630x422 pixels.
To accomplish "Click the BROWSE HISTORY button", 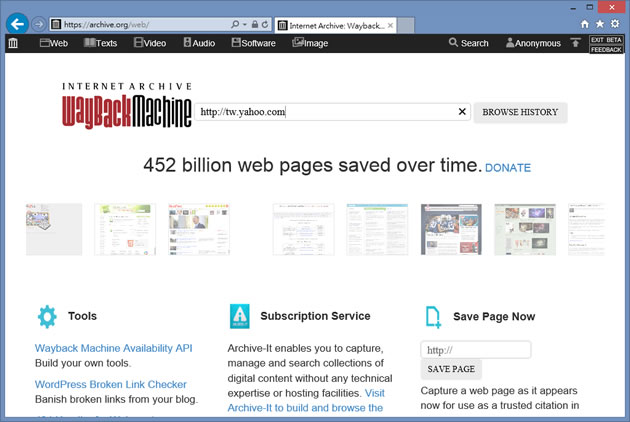I will (520, 112).
